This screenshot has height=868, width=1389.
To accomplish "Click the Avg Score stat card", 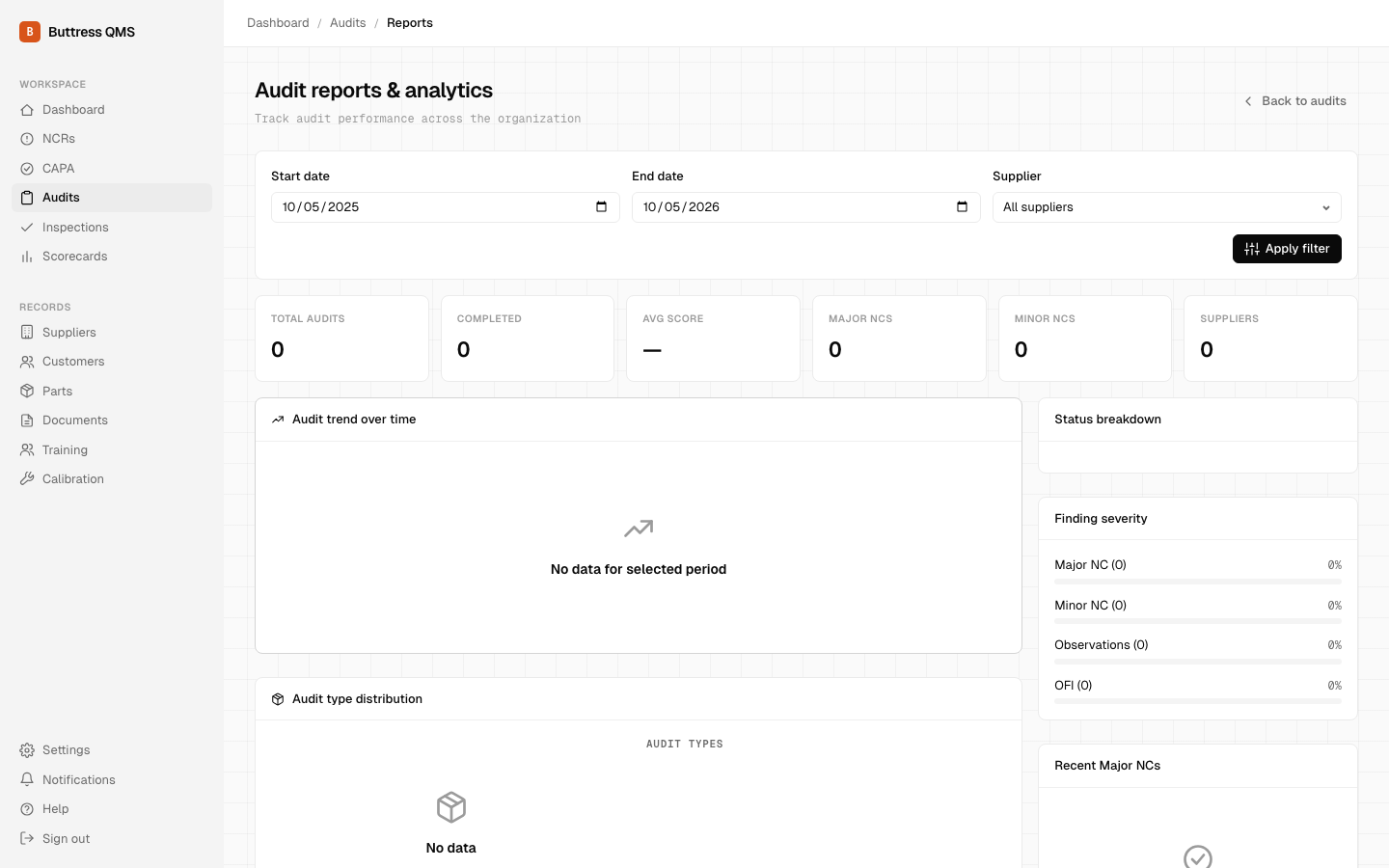I will pos(714,339).
